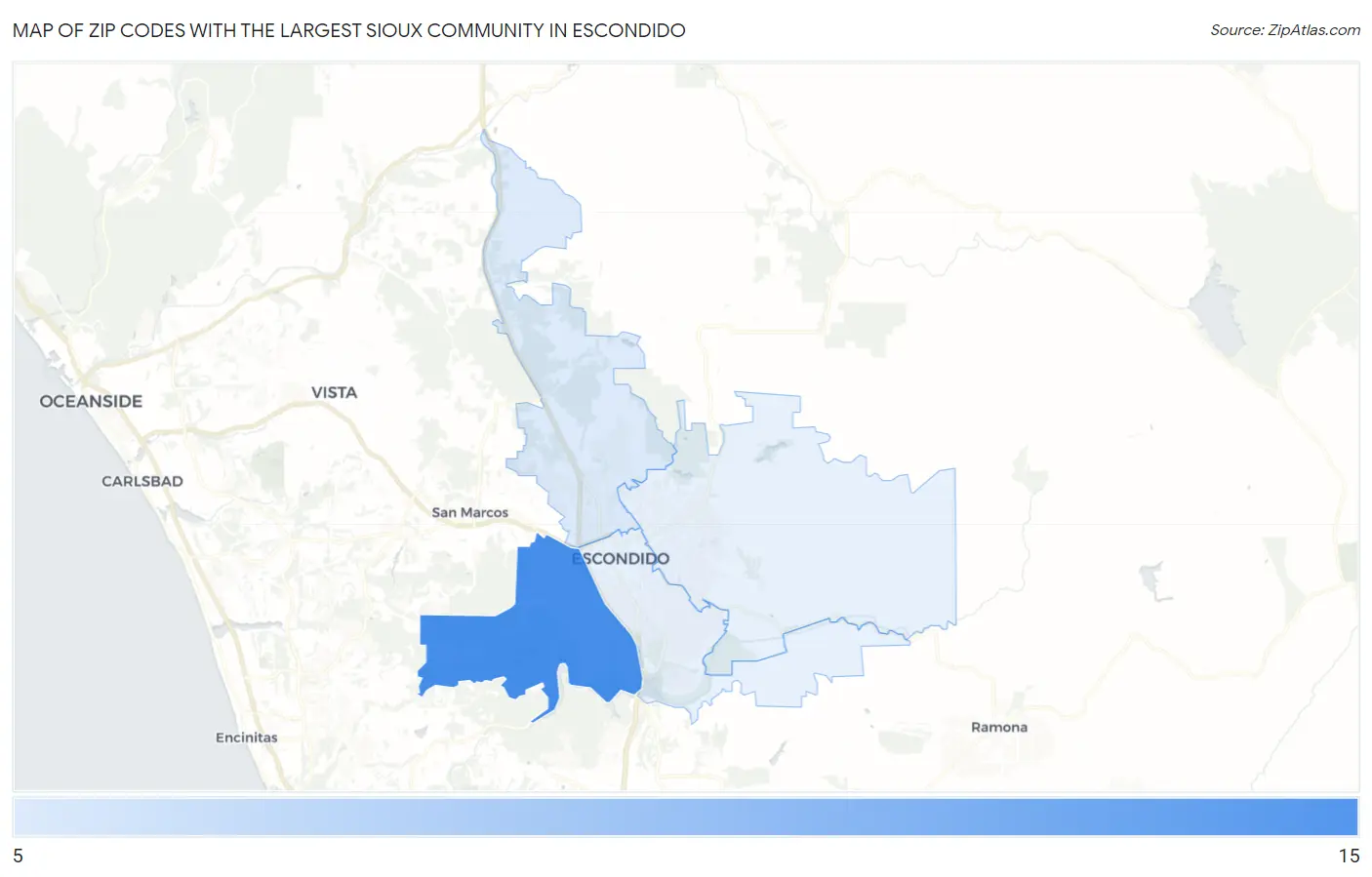Click the CARLSBAD map label
This screenshot has width=1372, height=877.
point(142,481)
